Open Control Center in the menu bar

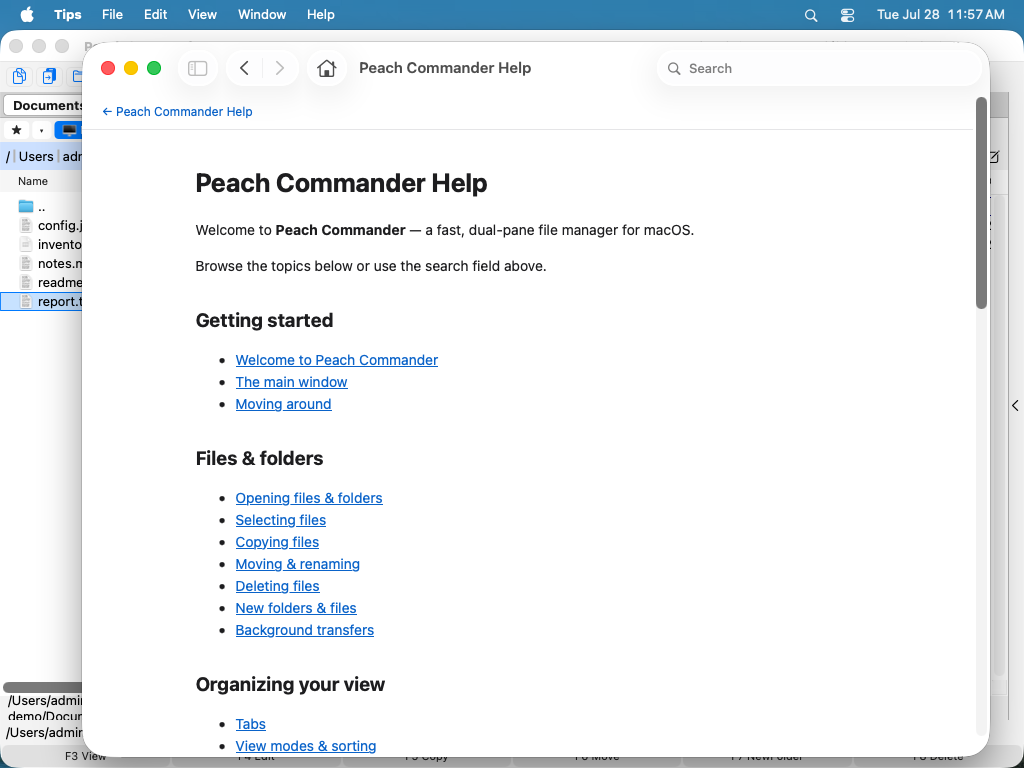tap(847, 15)
